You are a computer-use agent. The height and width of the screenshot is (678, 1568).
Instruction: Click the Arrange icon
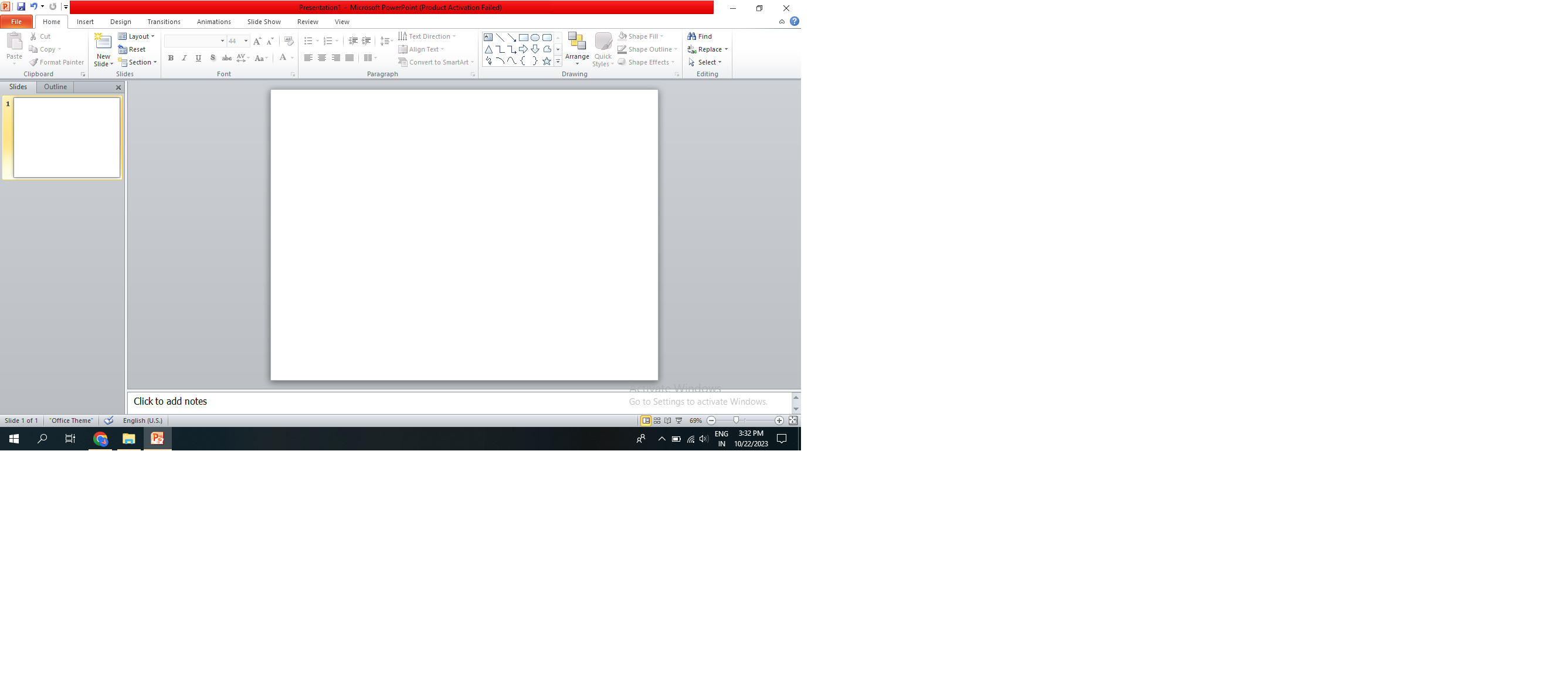click(x=576, y=42)
